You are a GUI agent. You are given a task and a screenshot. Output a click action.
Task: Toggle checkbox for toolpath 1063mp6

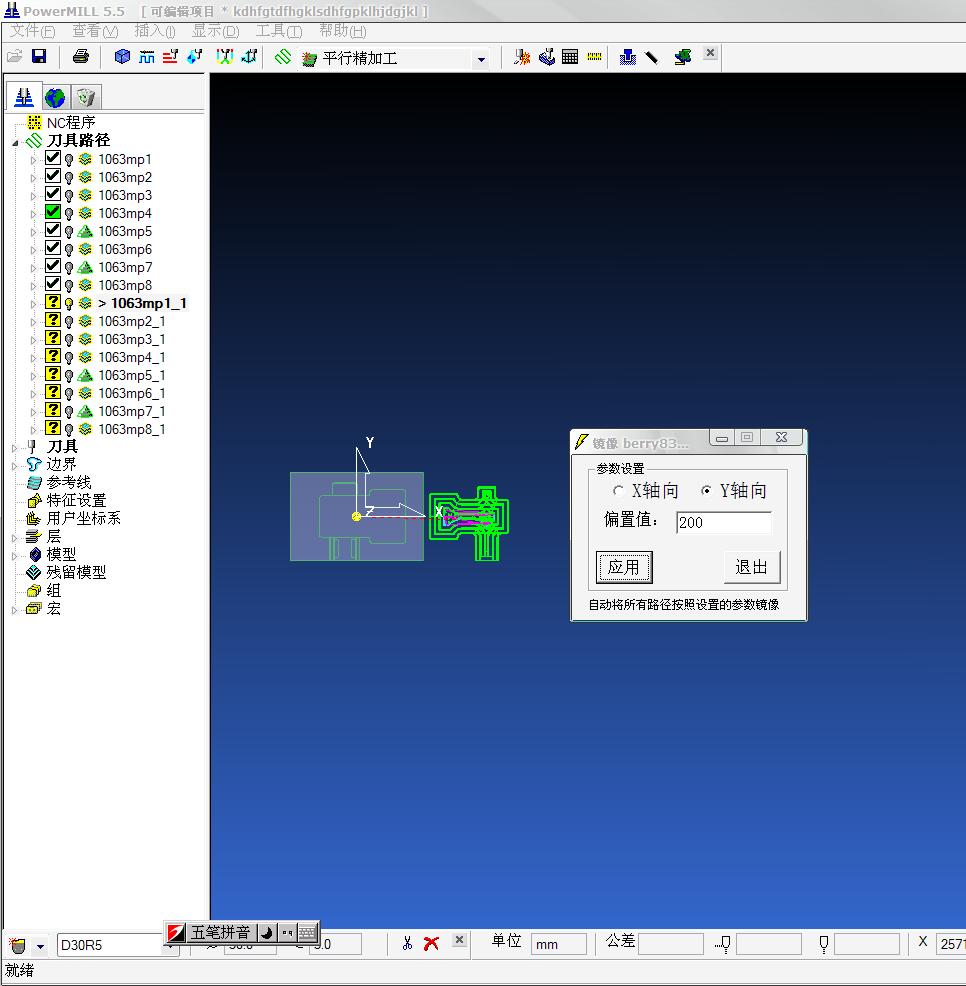[x=53, y=248]
